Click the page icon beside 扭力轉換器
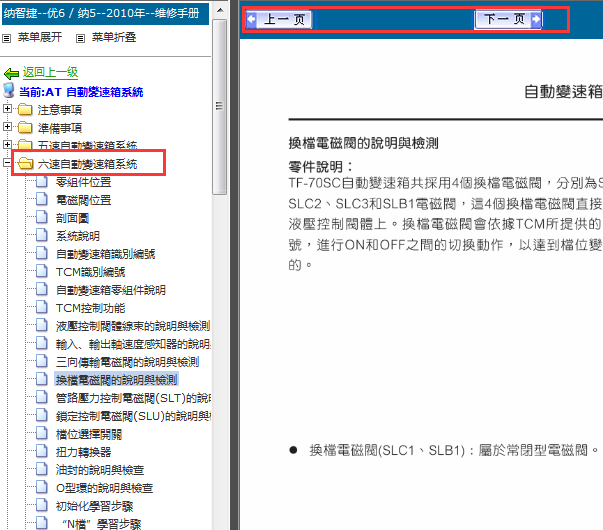 (x=42, y=451)
